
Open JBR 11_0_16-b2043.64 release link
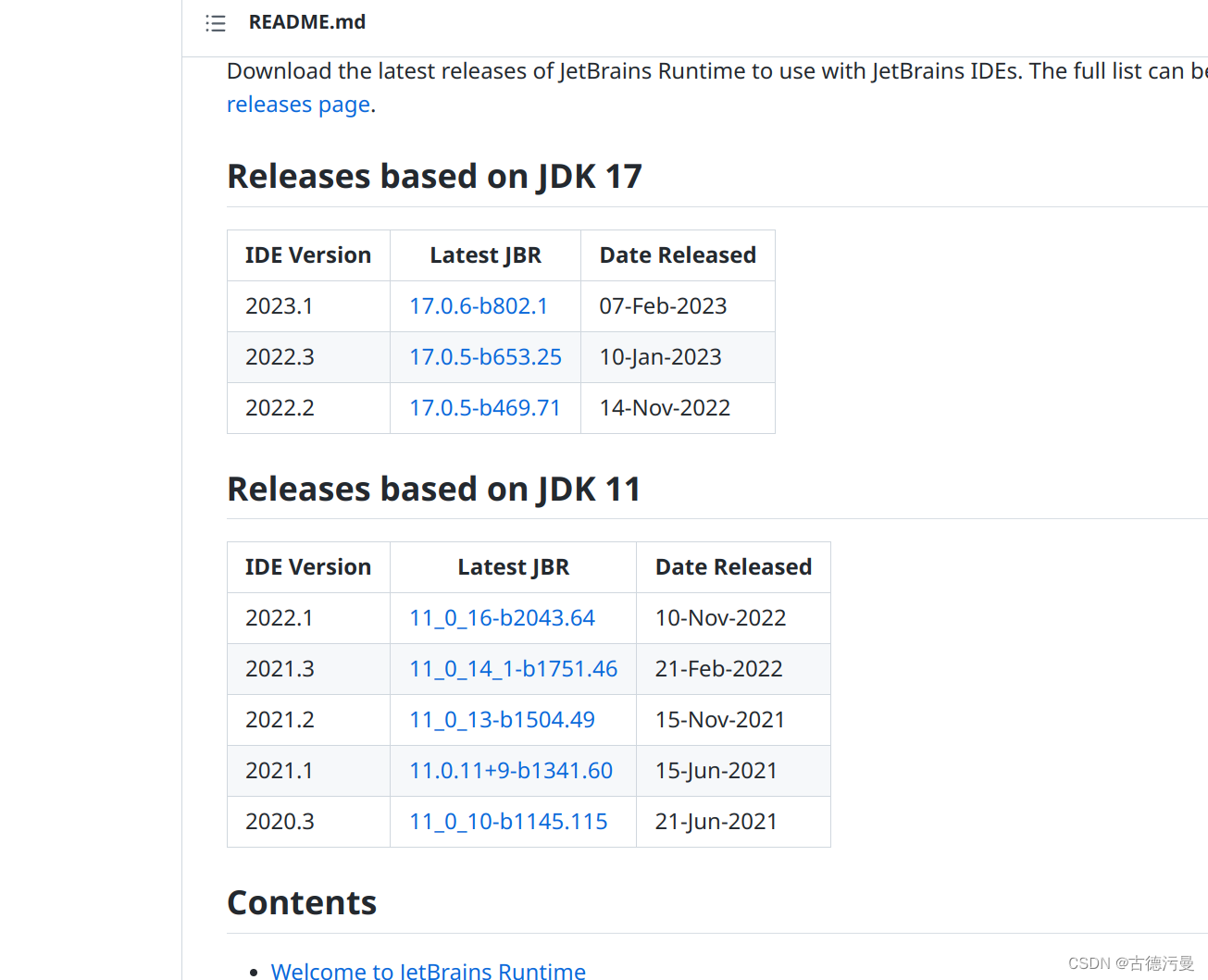click(503, 618)
